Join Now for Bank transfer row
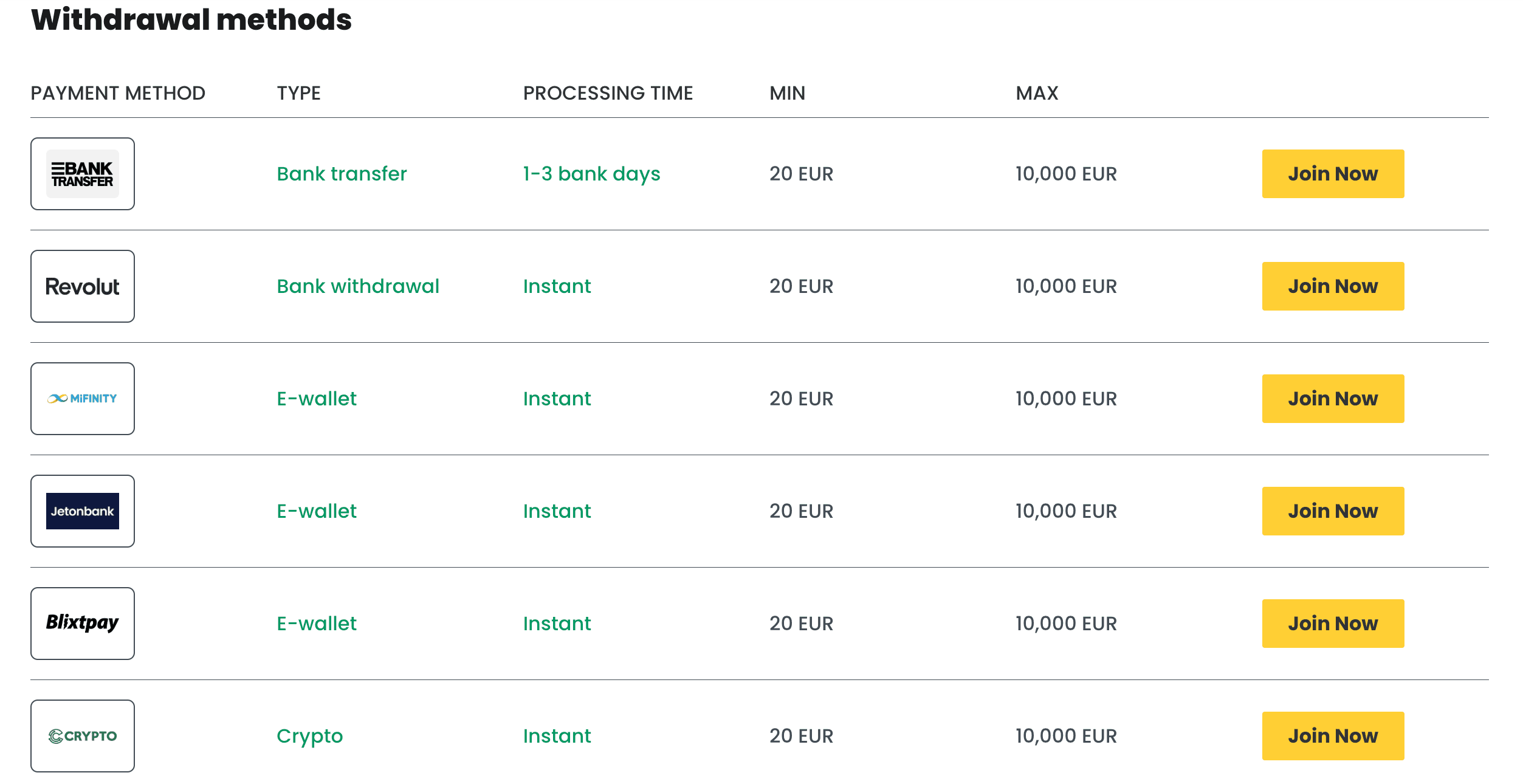 (1333, 174)
